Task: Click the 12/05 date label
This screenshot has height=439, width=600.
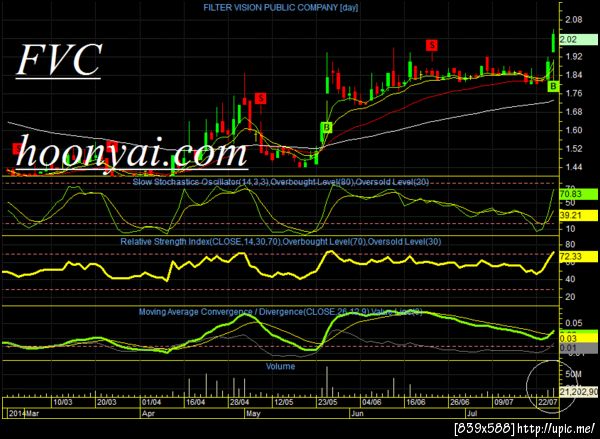Action: tap(284, 402)
